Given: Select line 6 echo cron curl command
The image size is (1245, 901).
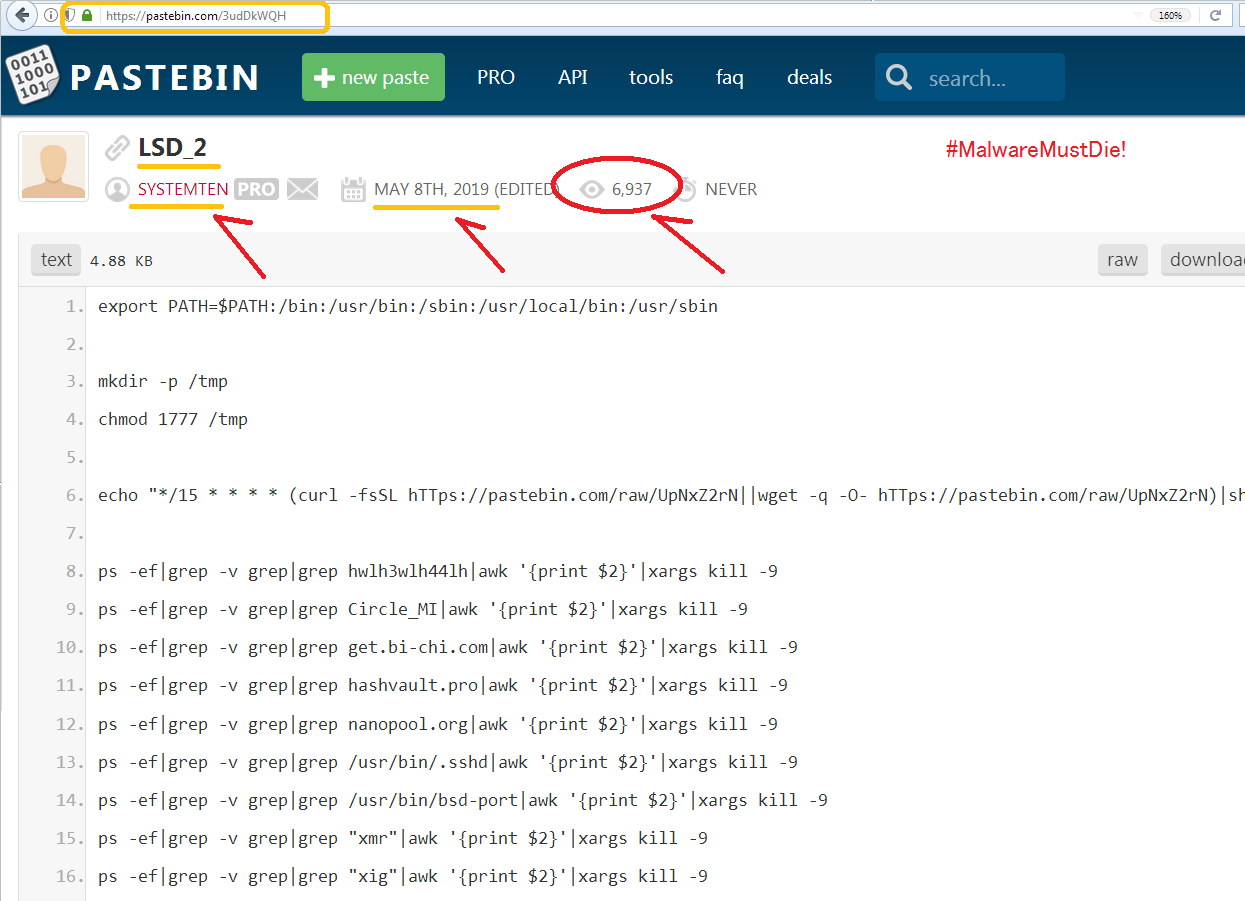Looking at the screenshot, I should (671, 496).
